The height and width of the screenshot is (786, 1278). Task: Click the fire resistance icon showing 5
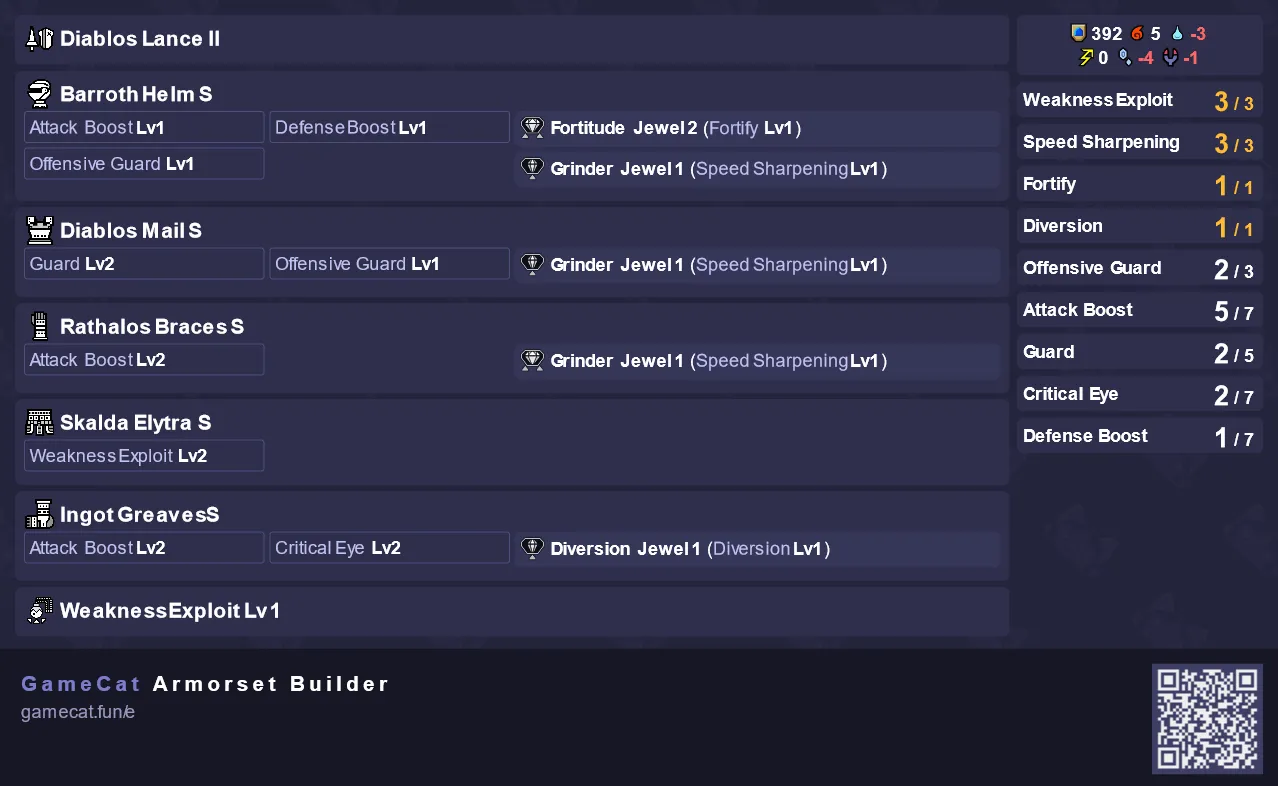(x=1137, y=33)
